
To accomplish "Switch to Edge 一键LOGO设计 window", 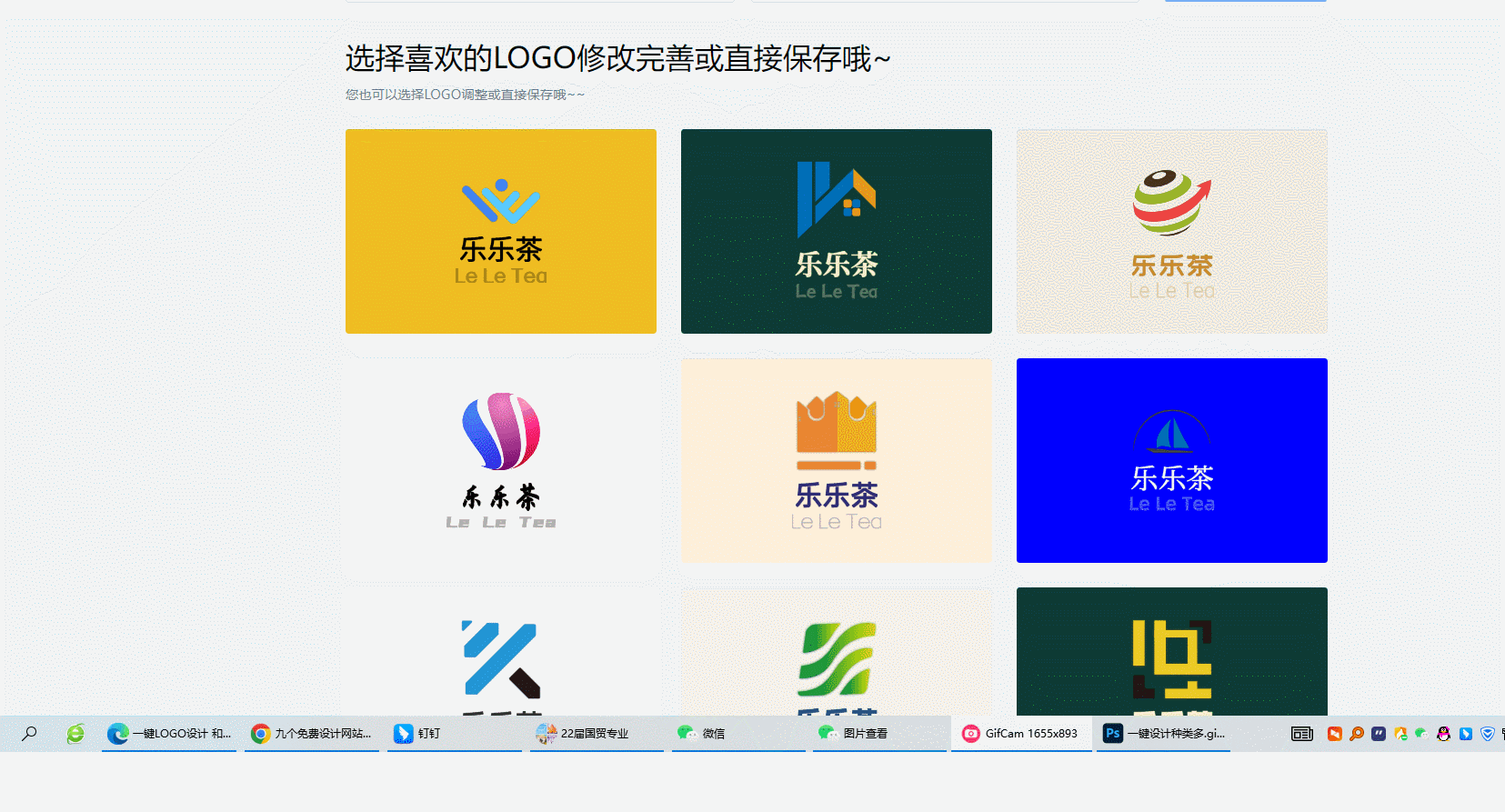I will (169, 733).
